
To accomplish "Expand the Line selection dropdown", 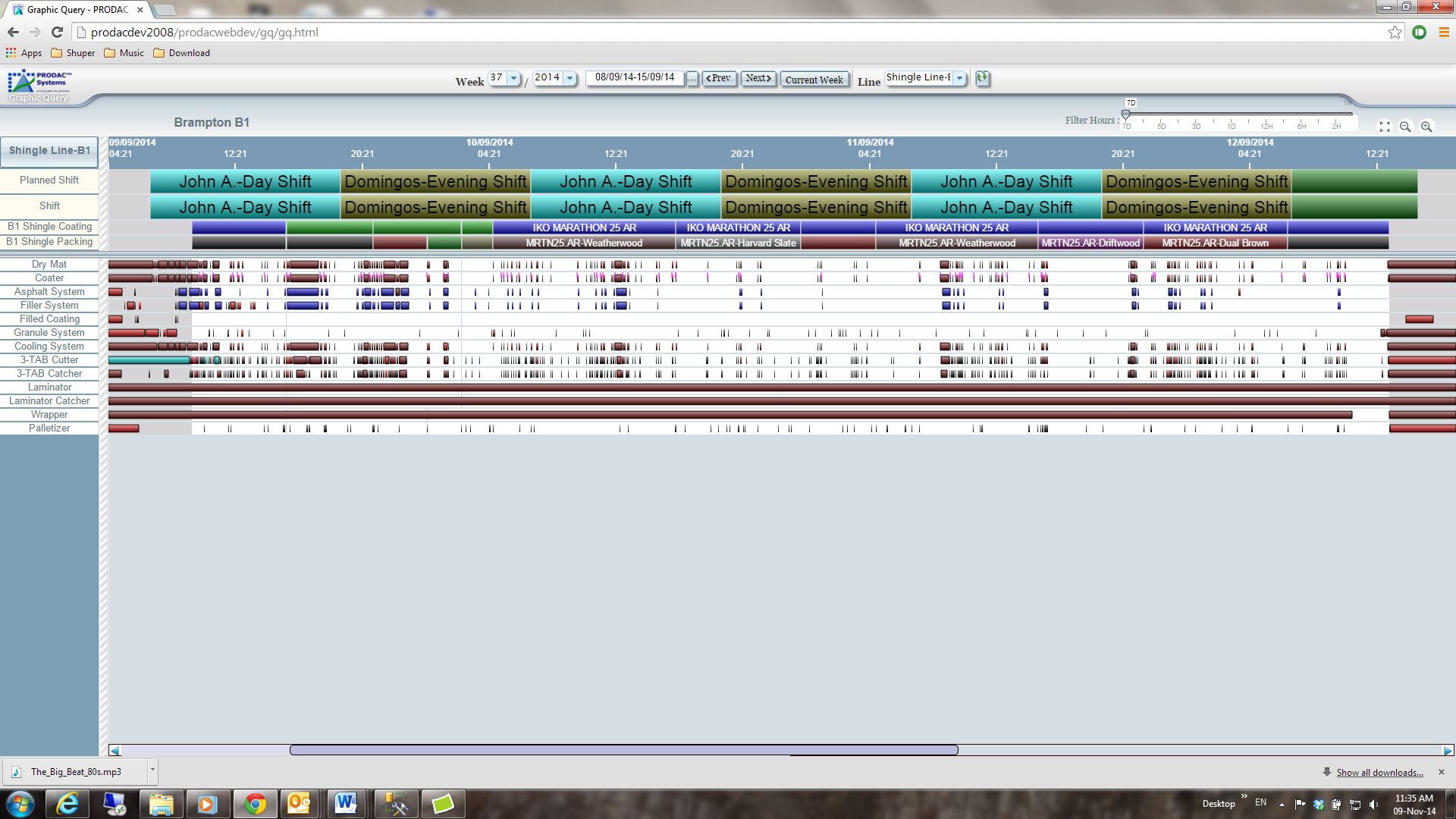I will [x=959, y=78].
